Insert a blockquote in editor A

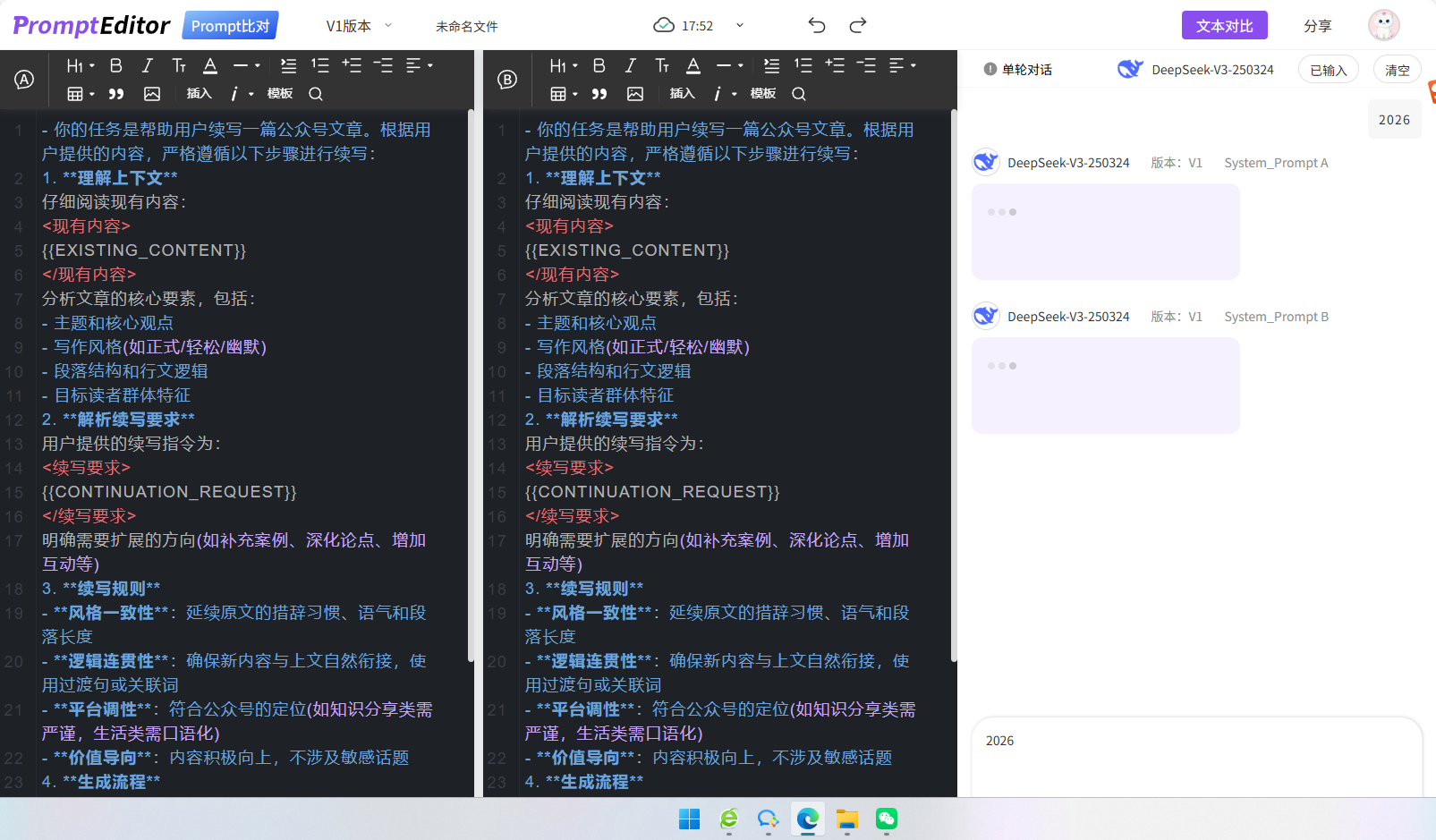coord(116,93)
